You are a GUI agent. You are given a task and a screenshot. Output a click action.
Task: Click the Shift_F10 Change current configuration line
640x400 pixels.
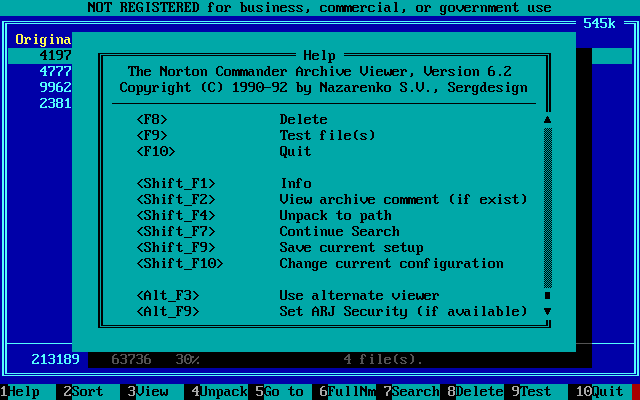(x=330, y=264)
